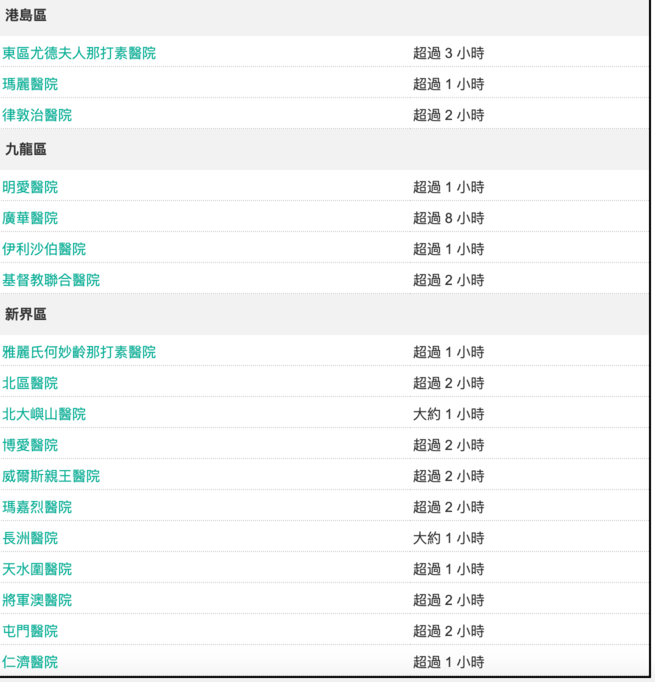Open 博愛醫院 hospital page

(30, 445)
